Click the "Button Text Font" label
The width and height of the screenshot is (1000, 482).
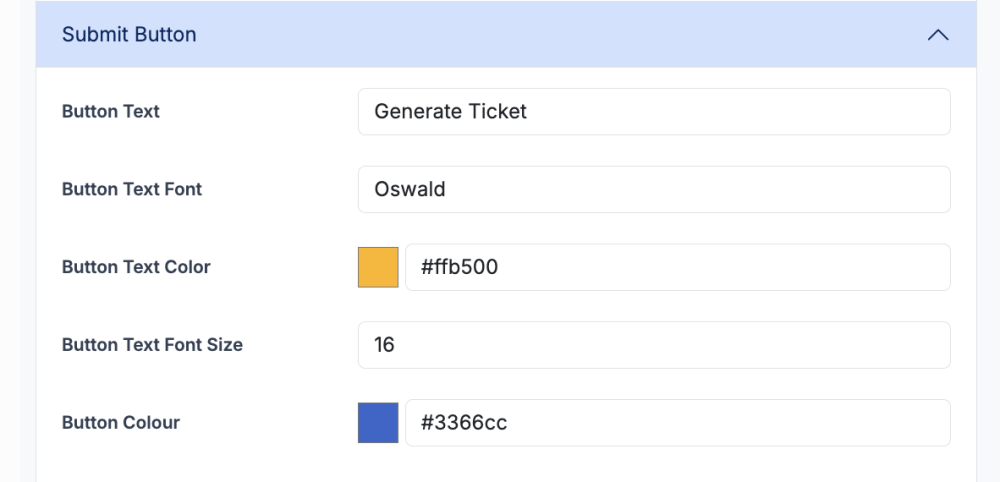[132, 189]
